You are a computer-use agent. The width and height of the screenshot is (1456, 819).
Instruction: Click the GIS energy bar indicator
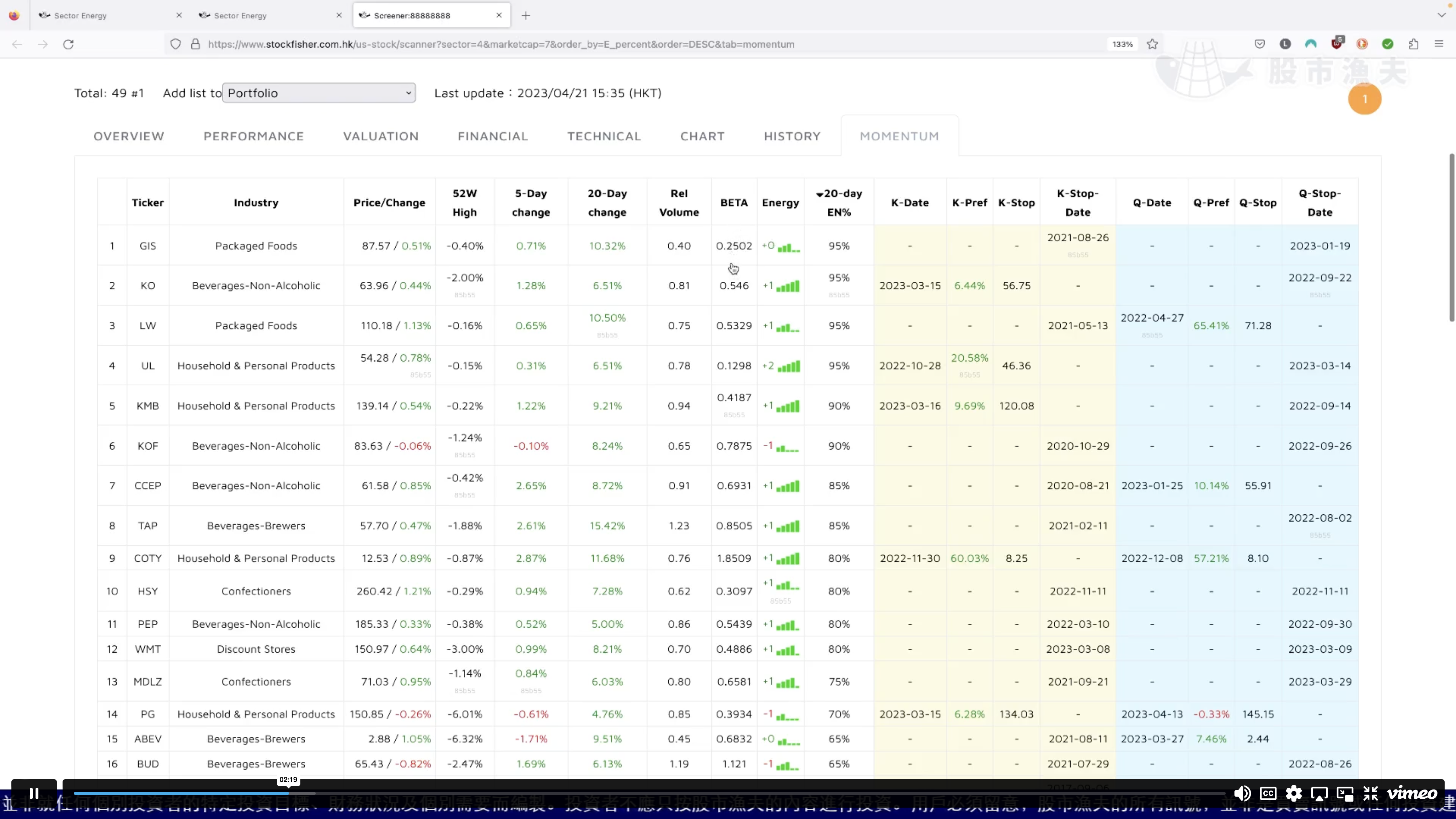pyautogui.click(x=788, y=247)
